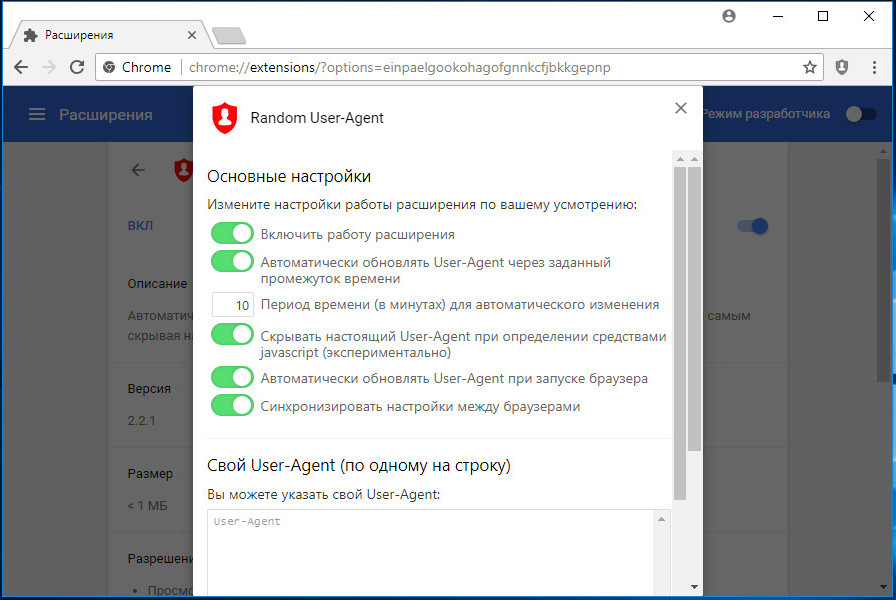The image size is (896, 600).
Task: Click the red shield logo in dialog header
Action: [x=225, y=118]
